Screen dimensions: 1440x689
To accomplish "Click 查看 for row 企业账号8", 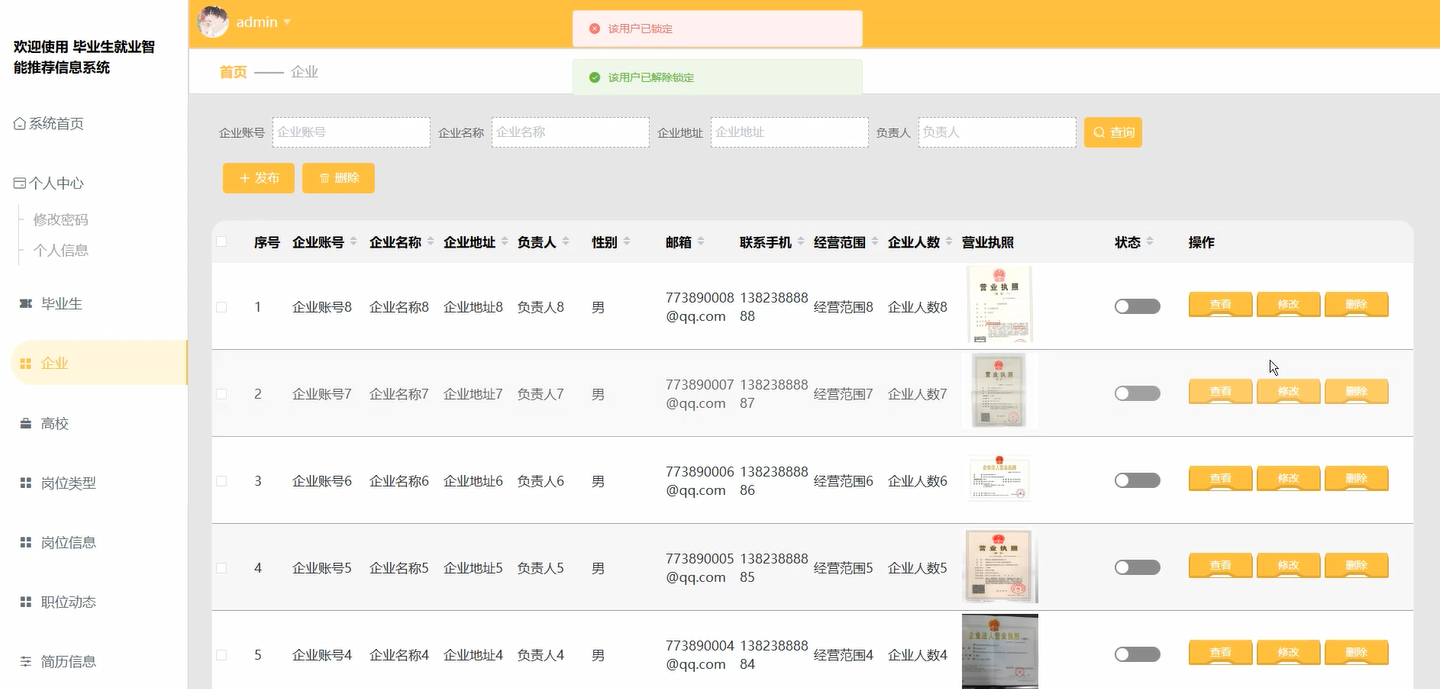I will (1220, 306).
